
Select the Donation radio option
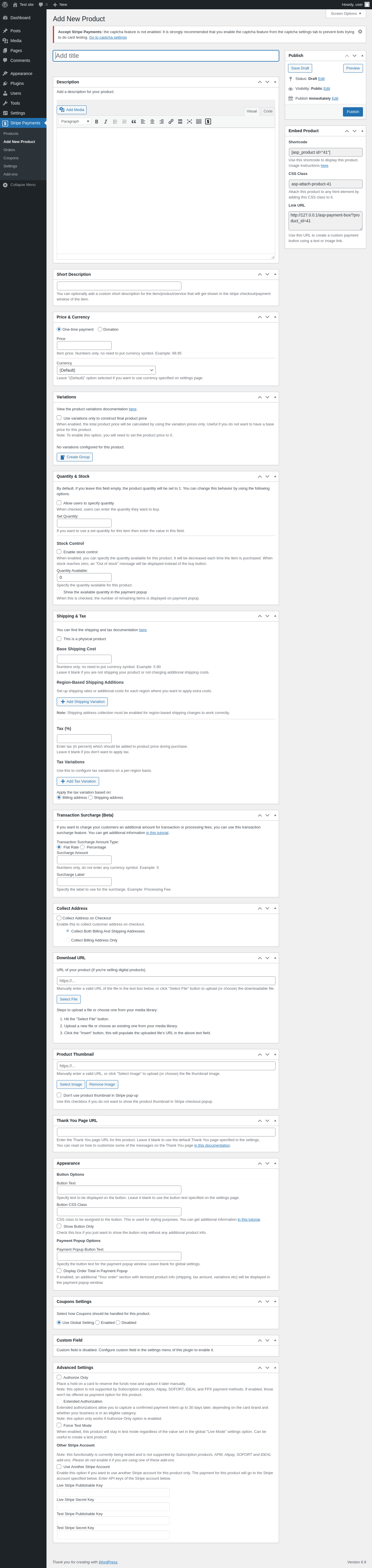point(100,329)
